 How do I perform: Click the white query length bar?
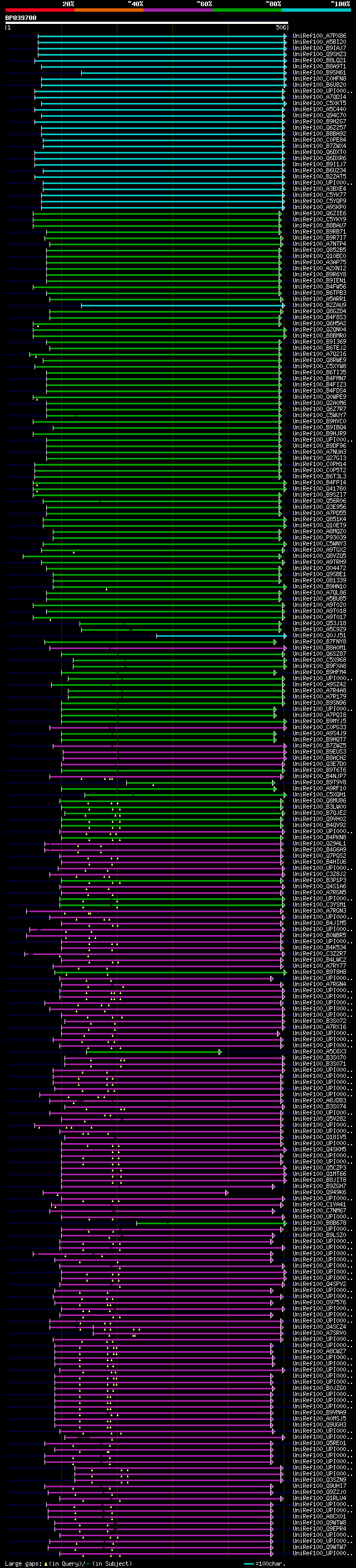point(147,23)
